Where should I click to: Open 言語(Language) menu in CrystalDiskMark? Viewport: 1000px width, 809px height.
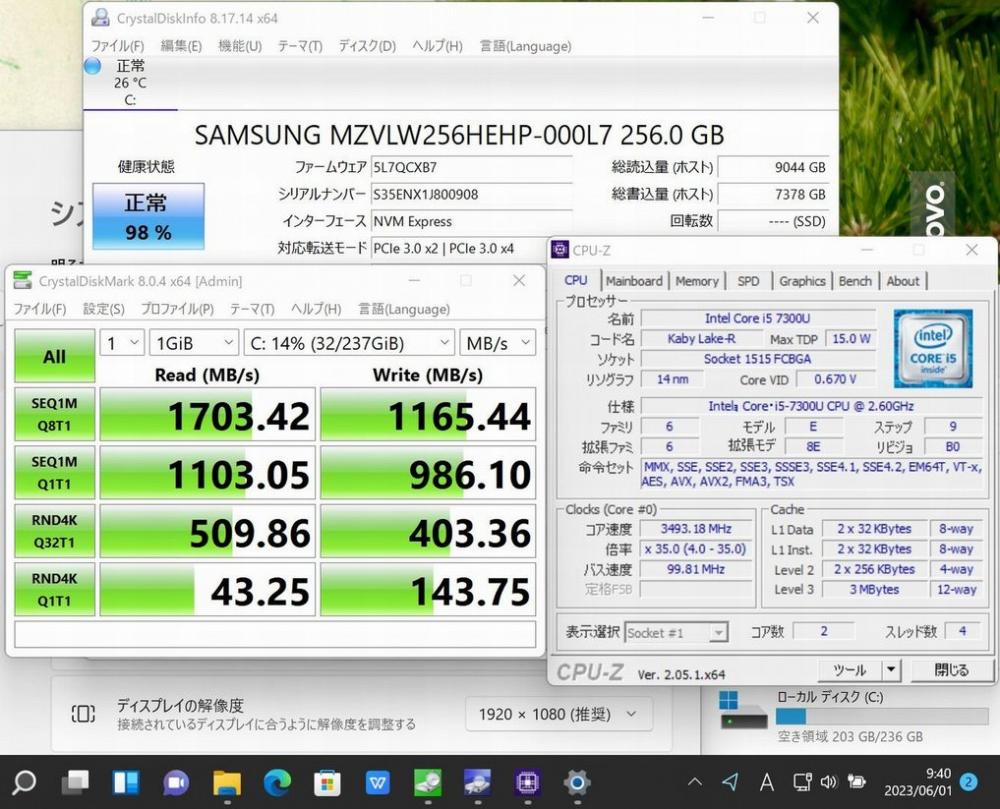click(x=404, y=309)
